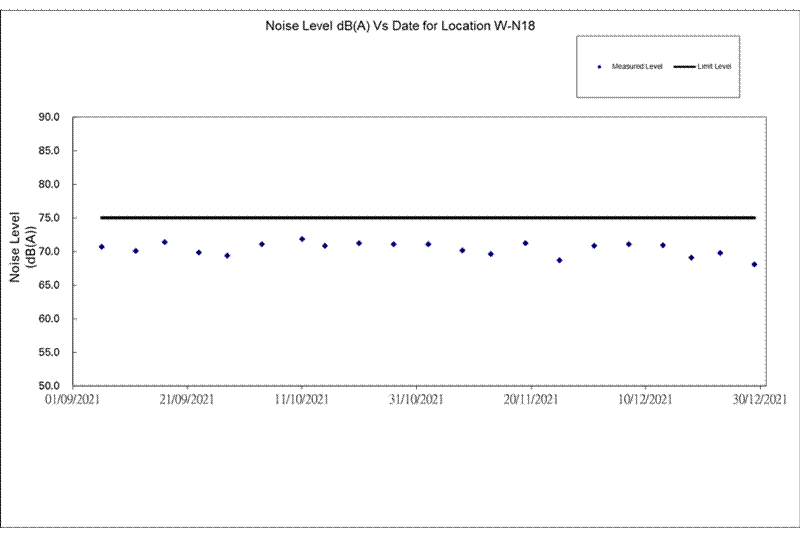Click the Noise Level dB(A) vertical axis title
The image size is (803, 540).
22,246
